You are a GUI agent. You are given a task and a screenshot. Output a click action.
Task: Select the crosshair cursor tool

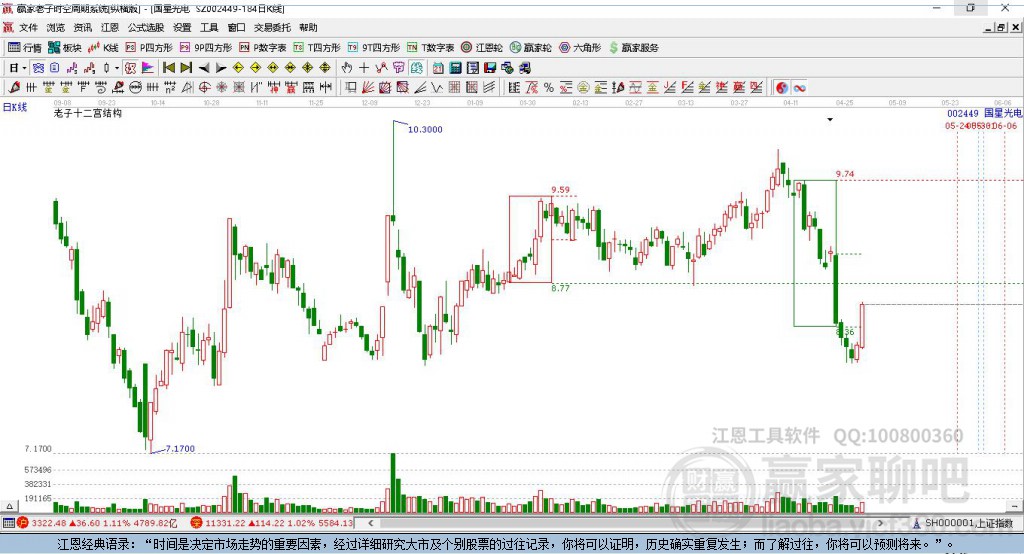point(364,67)
